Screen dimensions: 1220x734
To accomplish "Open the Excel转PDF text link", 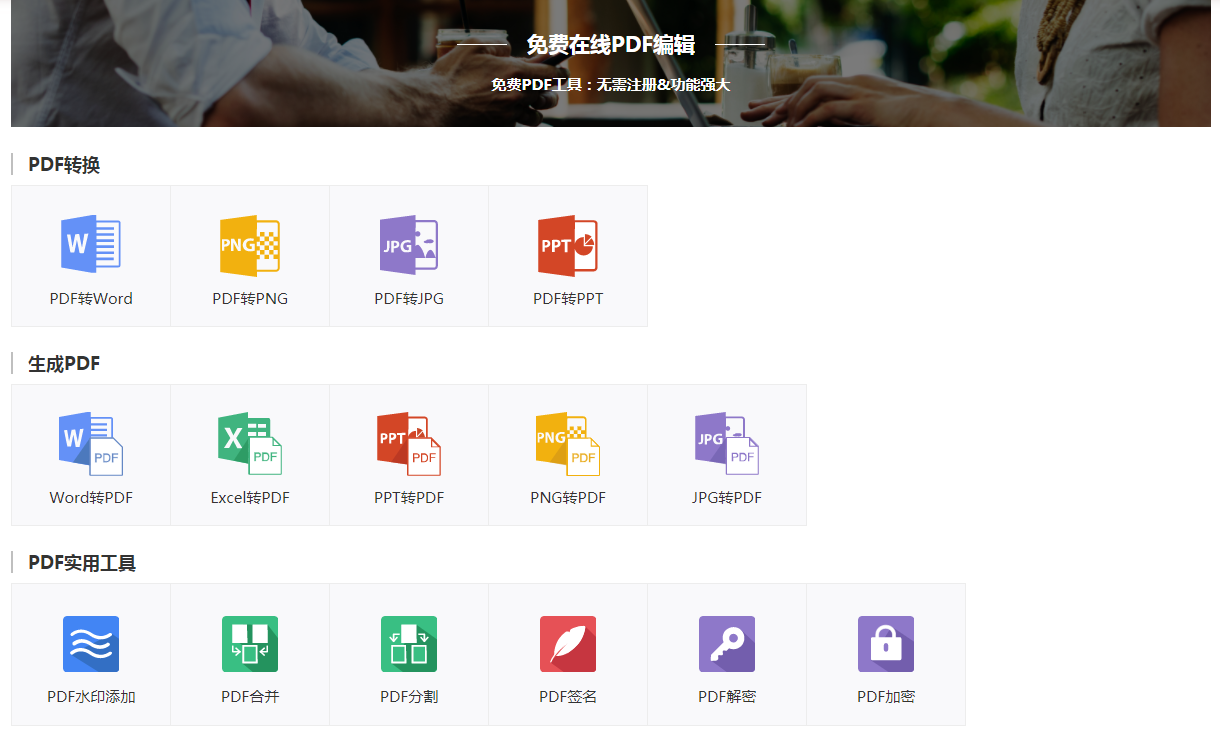I will click(250, 497).
